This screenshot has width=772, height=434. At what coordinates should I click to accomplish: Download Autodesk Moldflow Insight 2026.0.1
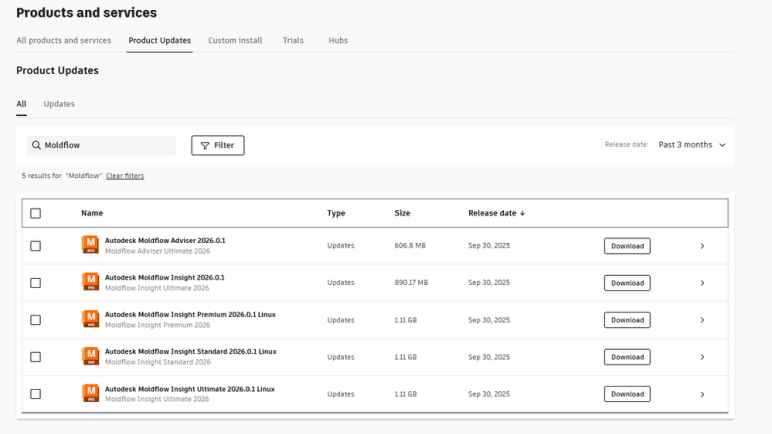click(x=627, y=283)
